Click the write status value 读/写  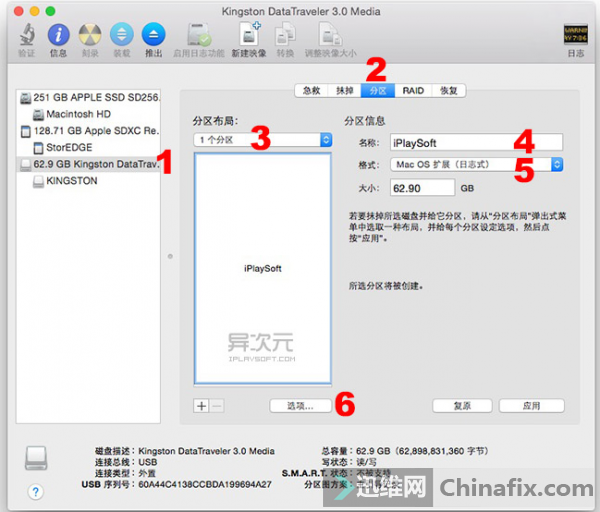coord(367,462)
